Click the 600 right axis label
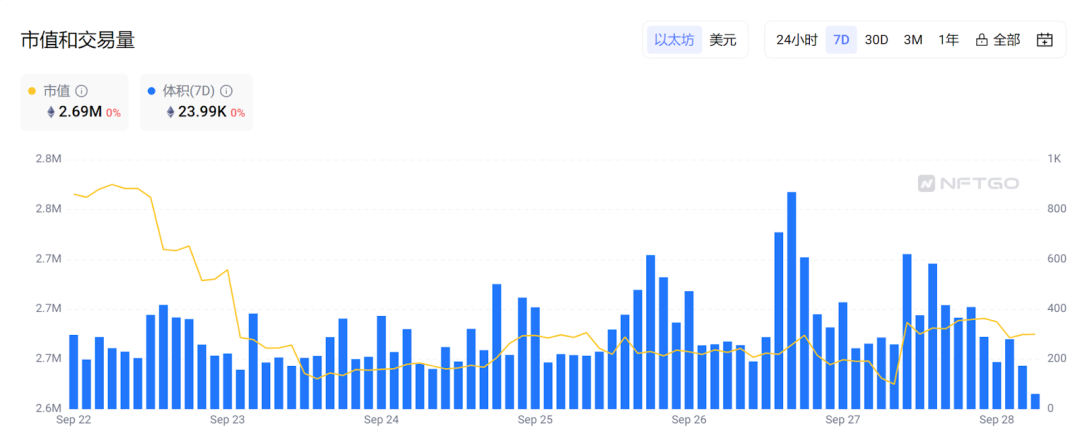This screenshot has width=1080, height=445. tap(1056, 259)
